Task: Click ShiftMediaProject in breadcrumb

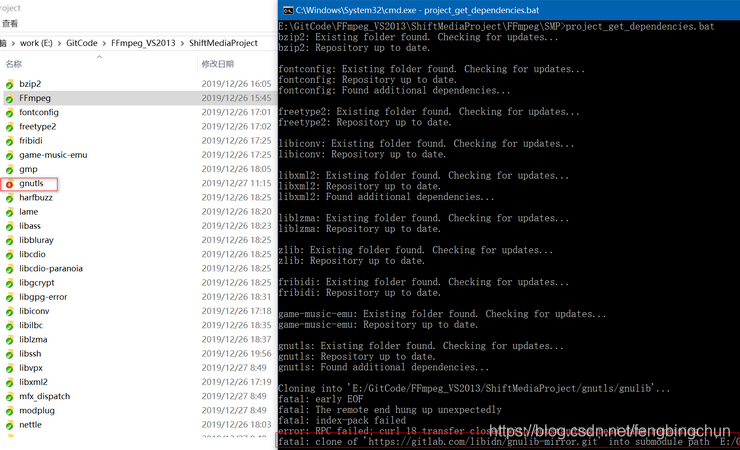Action: click(x=223, y=43)
